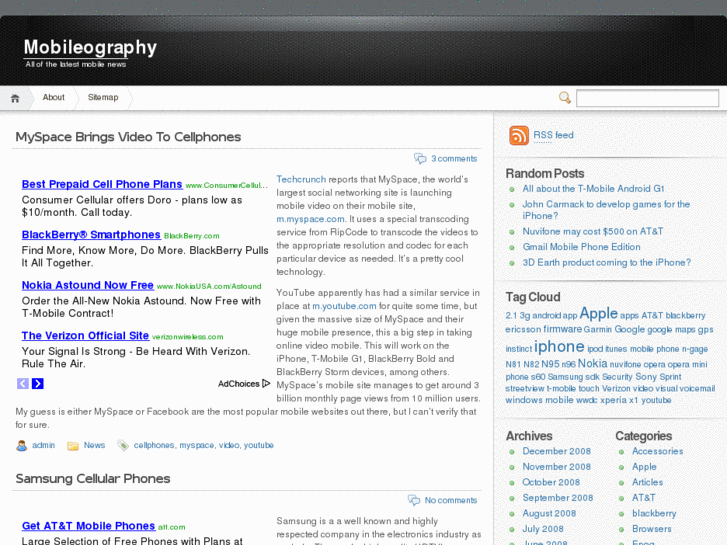
Task: Select the visual voicemail tag
Action: click(685, 388)
